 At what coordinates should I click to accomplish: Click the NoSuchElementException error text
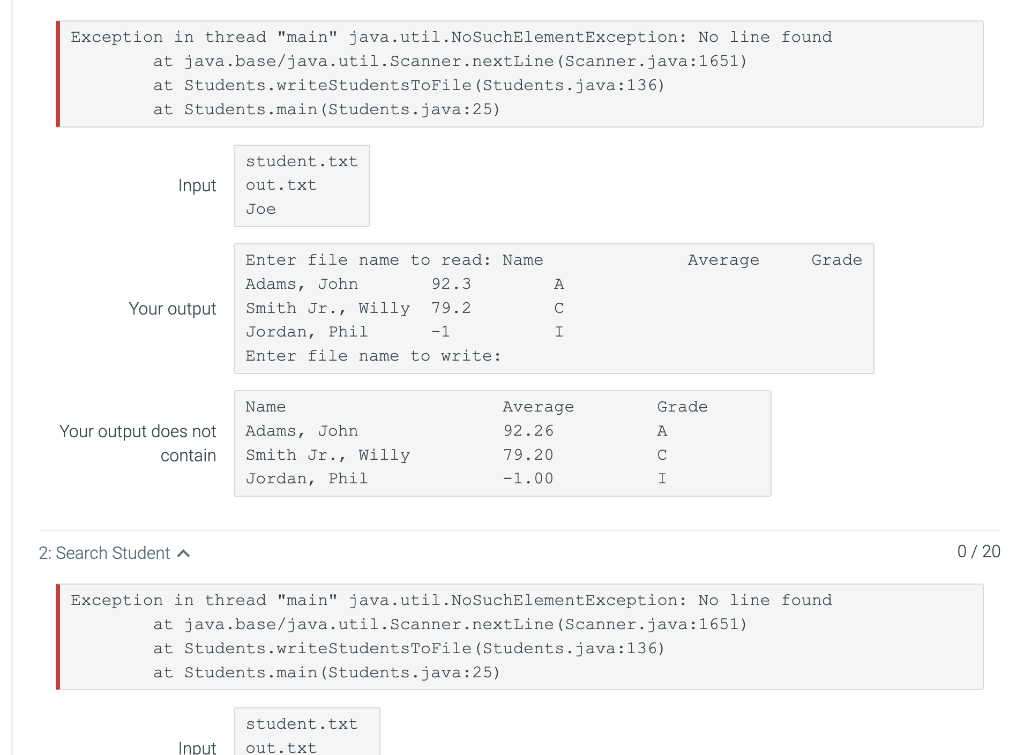point(450,37)
